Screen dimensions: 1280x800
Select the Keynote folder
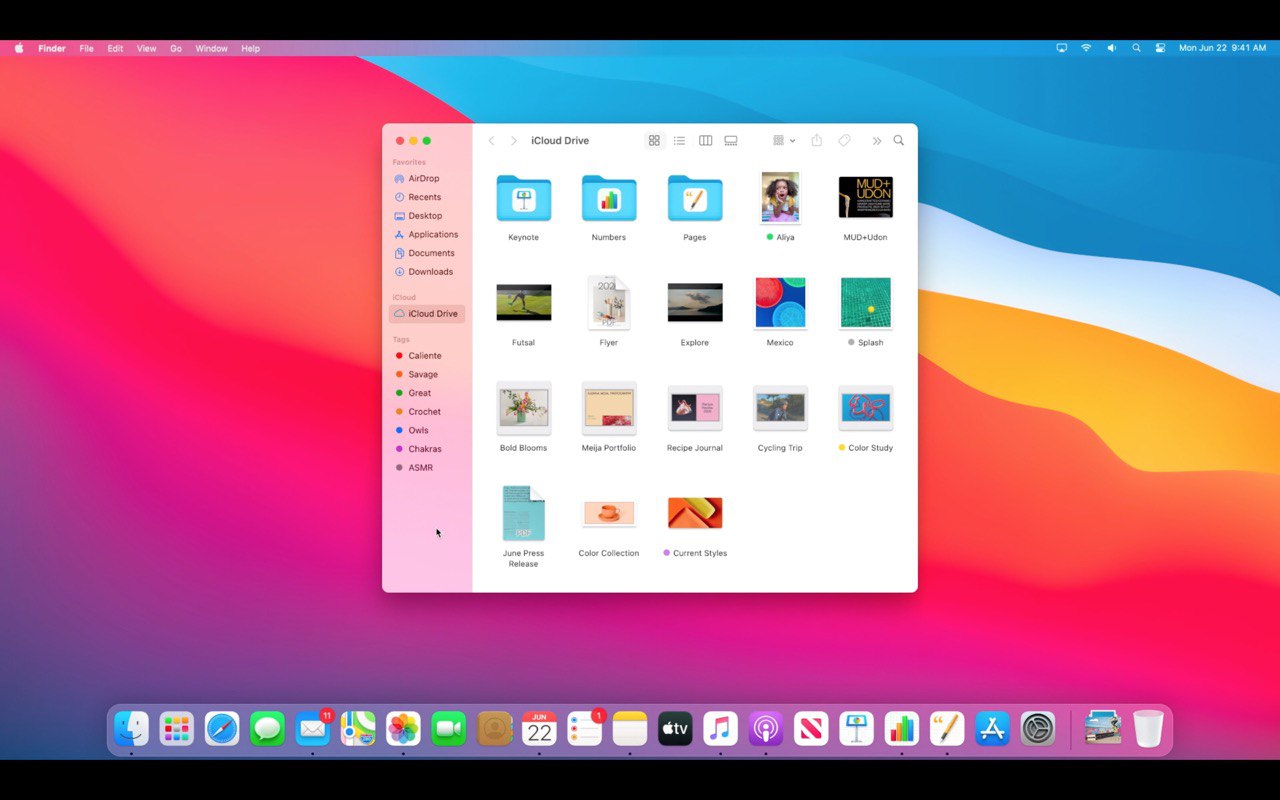[x=523, y=199]
